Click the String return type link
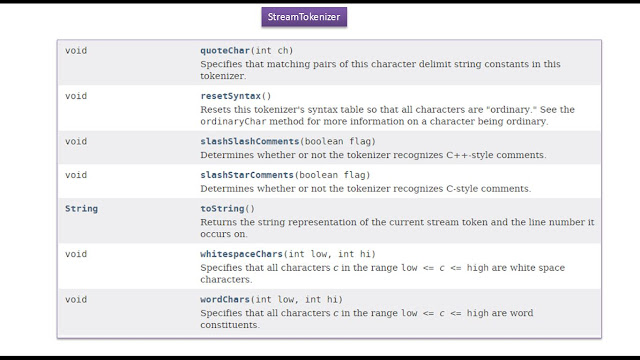640x360 pixels. [81, 209]
